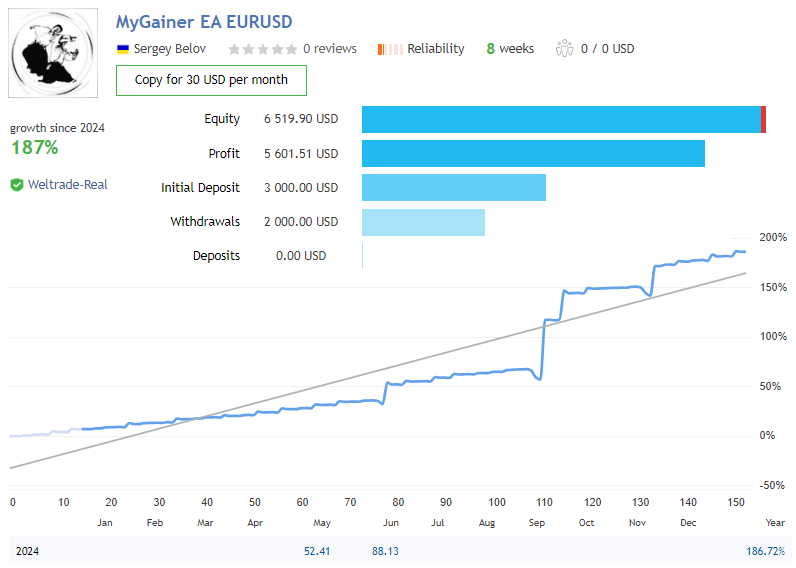The image size is (796, 568).
Task: Click the 0 / 0 USD subscribers value
Action: (608, 49)
